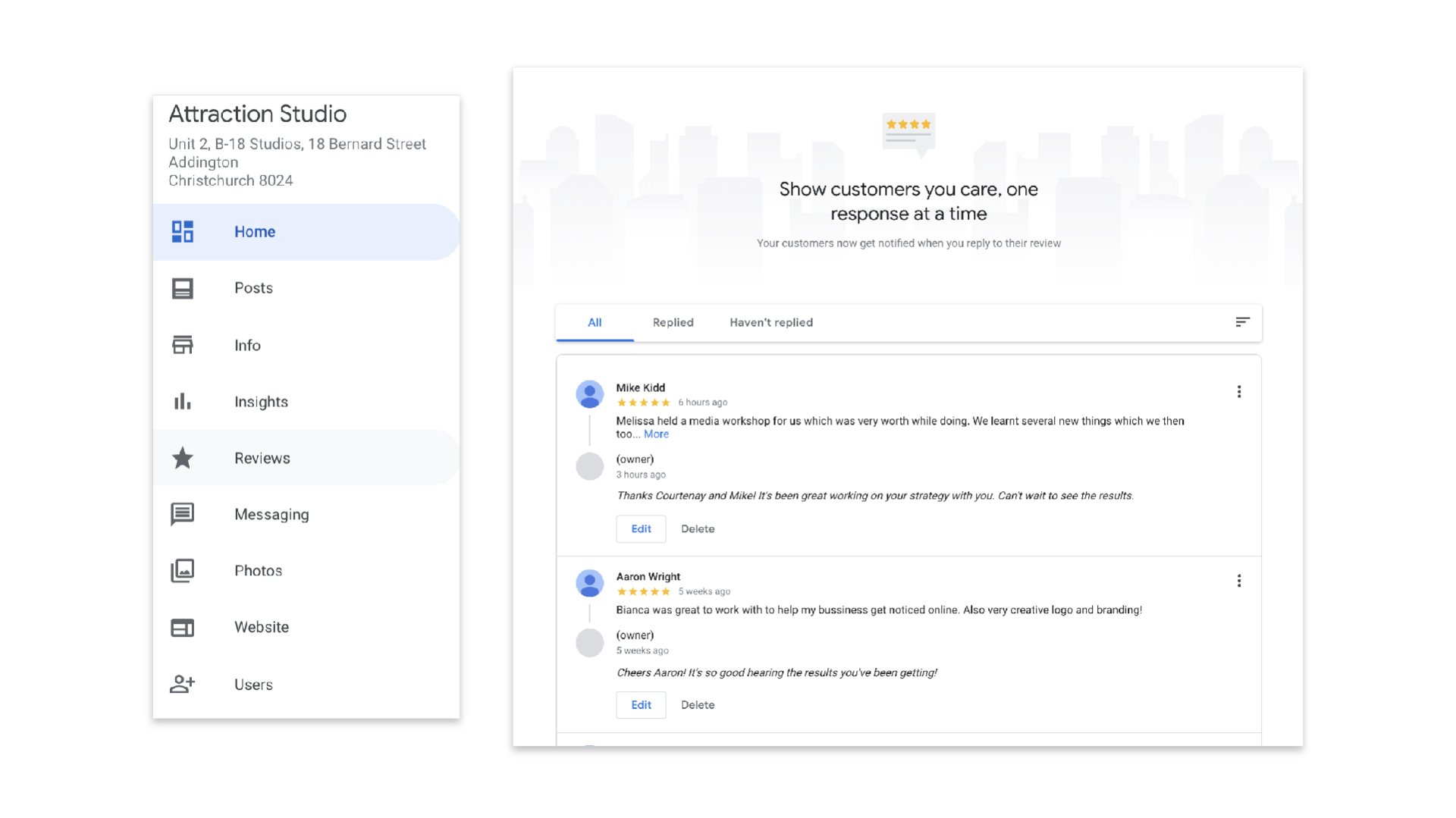Image resolution: width=1456 pixels, height=818 pixels.
Task: Click the Info storefront icon
Action: coord(183,345)
